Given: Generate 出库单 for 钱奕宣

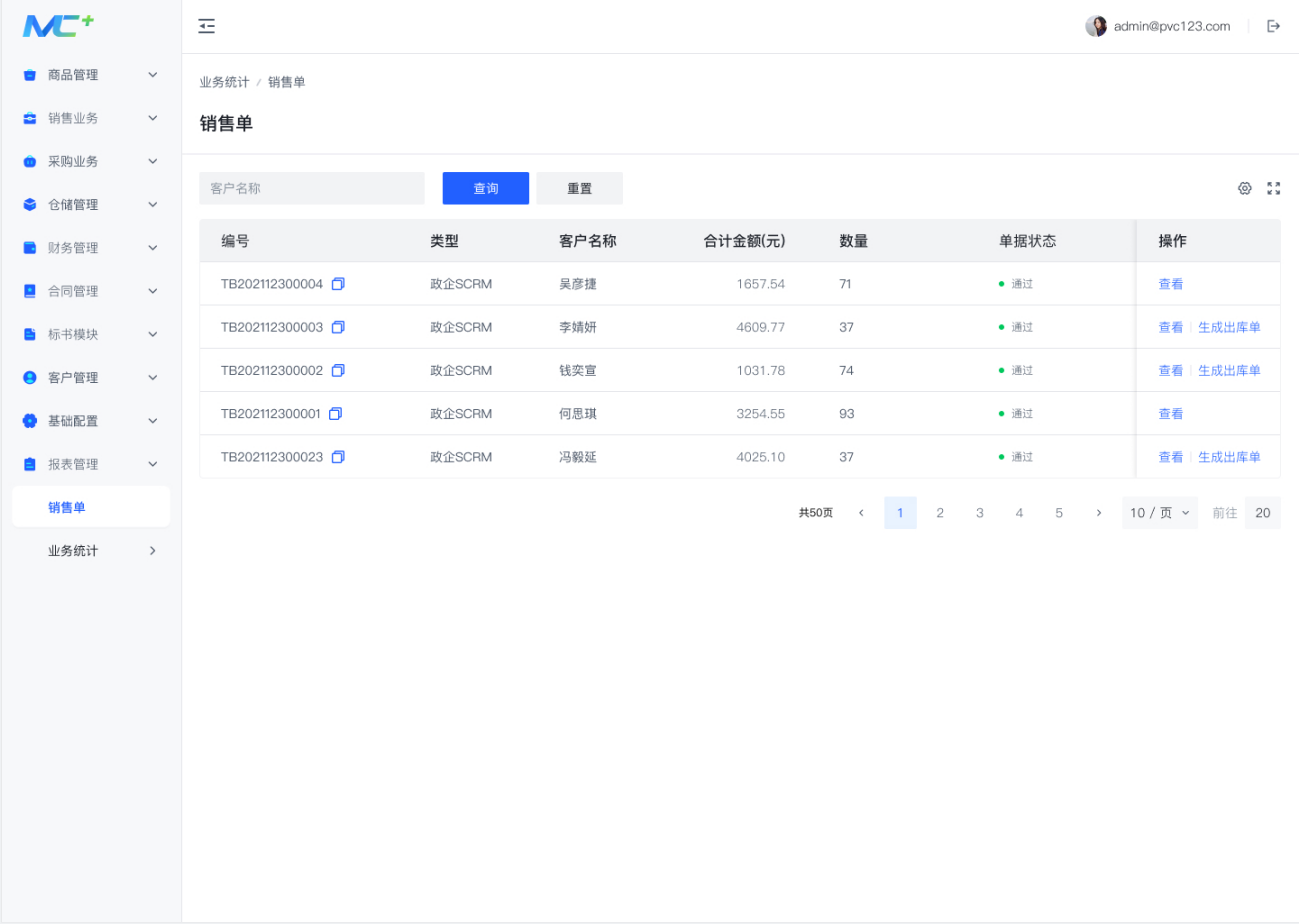Looking at the screenshot, I should (1229, 370).
